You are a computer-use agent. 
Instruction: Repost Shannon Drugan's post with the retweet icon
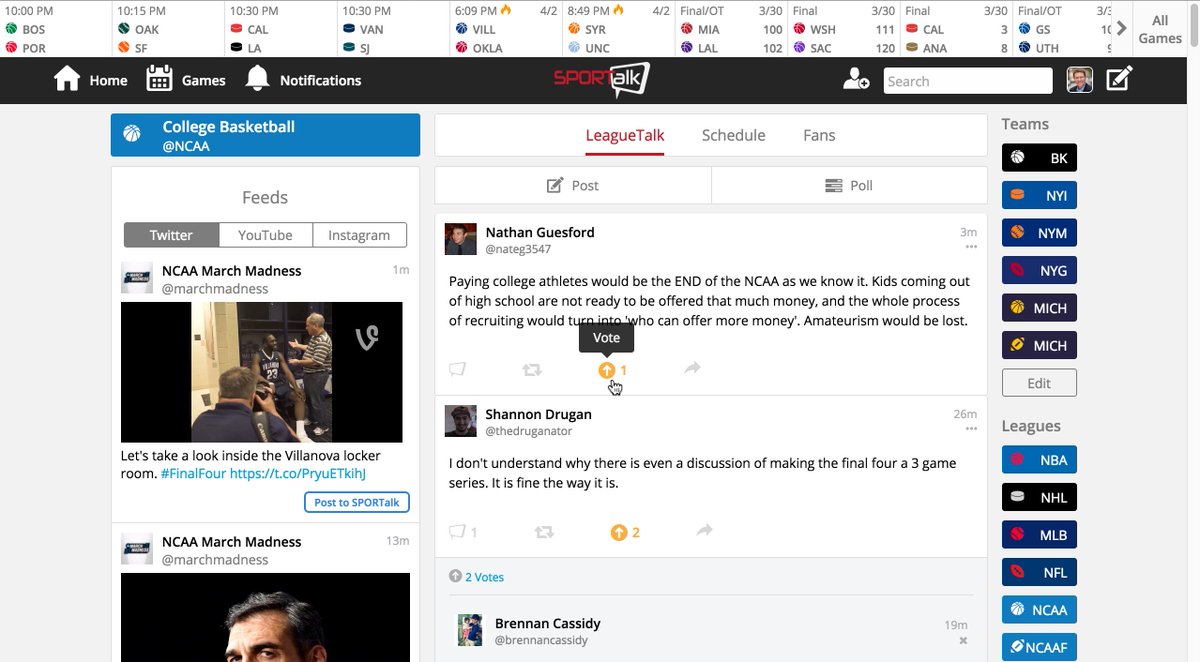[x=544, y=531]
